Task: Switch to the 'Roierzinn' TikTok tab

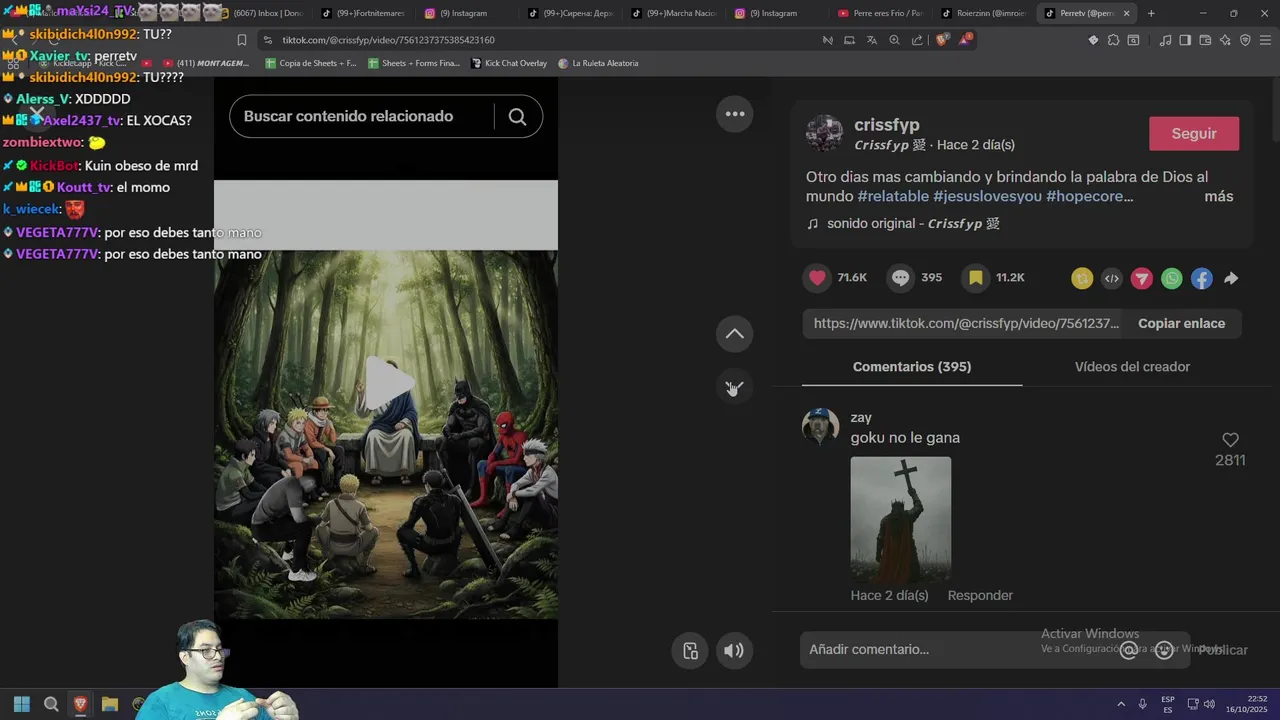Action: tap(983, 13)
